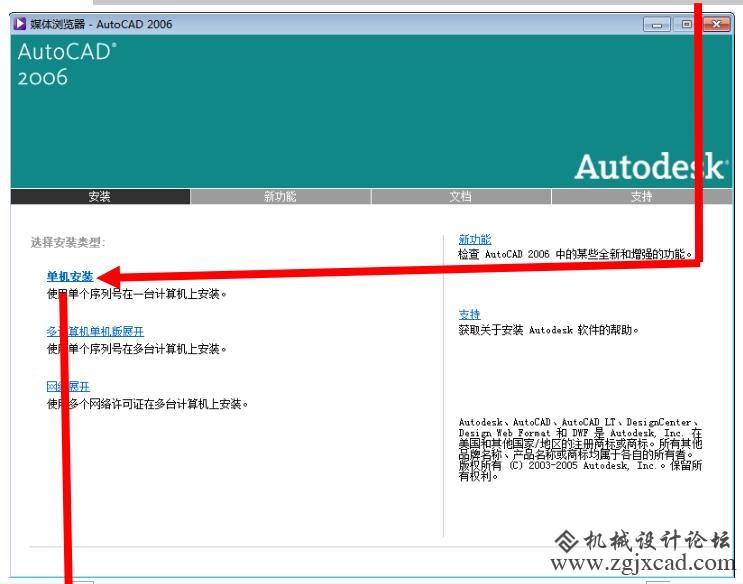
Task: Click the Autodesk logo in banner
Action: click(651, 166)
